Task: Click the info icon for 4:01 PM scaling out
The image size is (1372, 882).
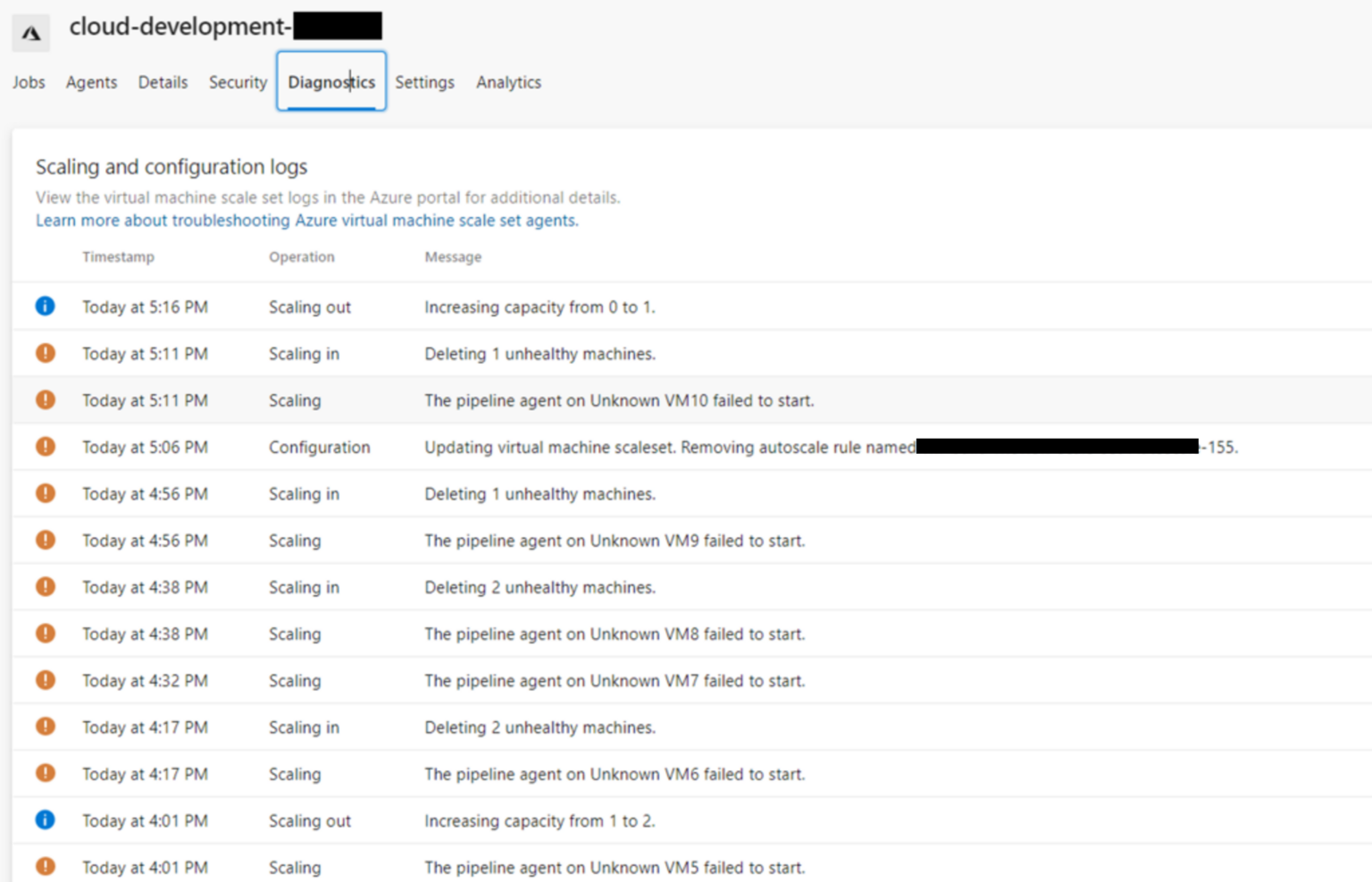Action: point(45,820)
